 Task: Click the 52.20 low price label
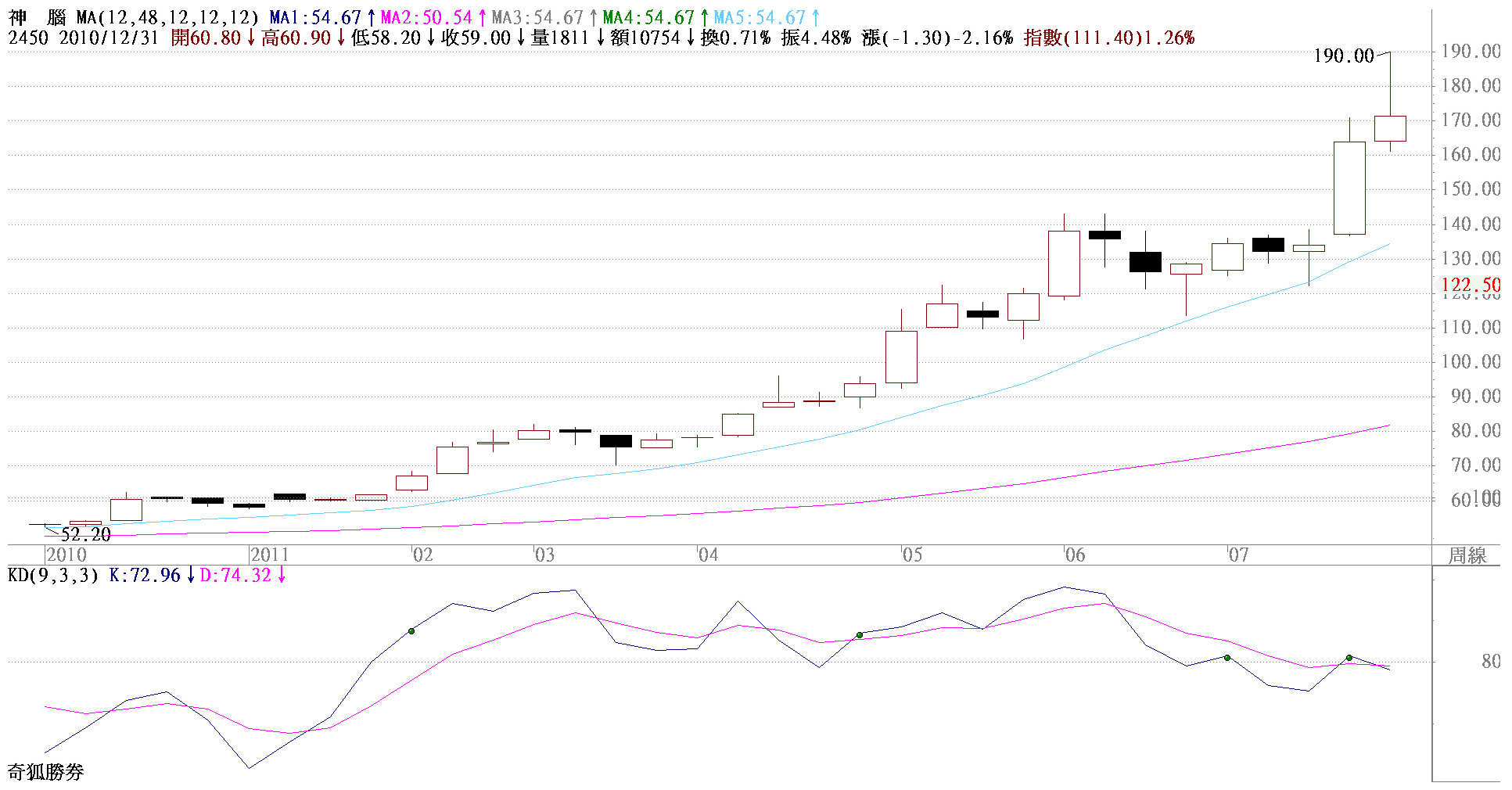[85, 535]
